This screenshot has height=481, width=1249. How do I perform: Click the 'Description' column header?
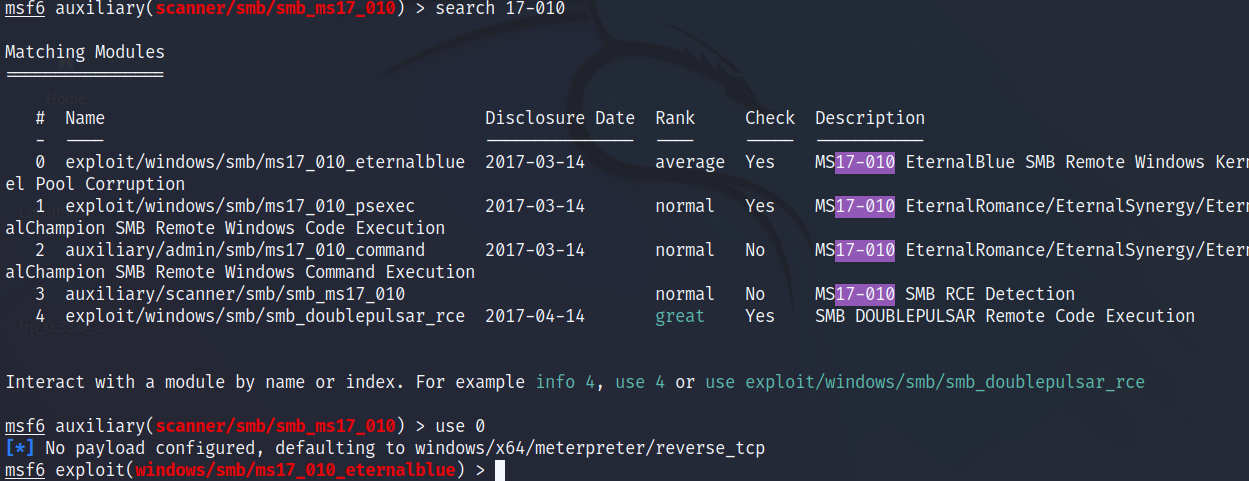click(x=870, y=118)
